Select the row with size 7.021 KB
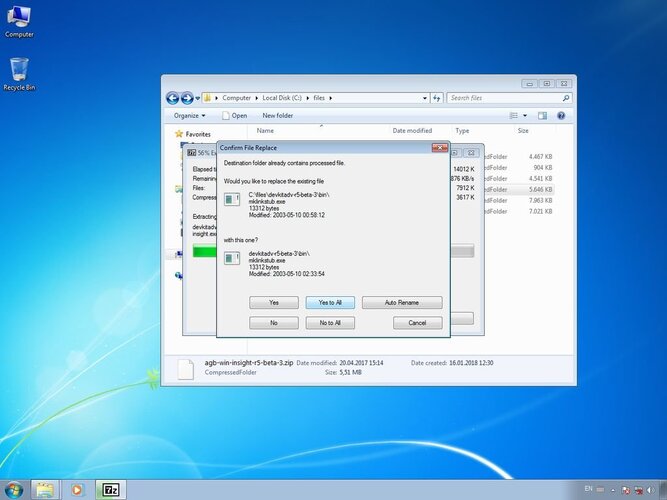This screenshot has height=500, width=667. [x=519, y=211]
